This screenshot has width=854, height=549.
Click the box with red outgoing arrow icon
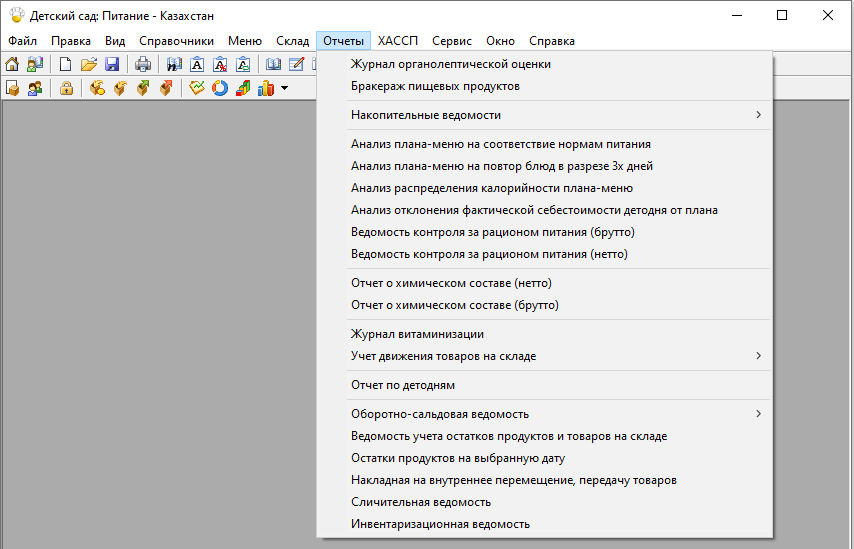pos(166,88)
